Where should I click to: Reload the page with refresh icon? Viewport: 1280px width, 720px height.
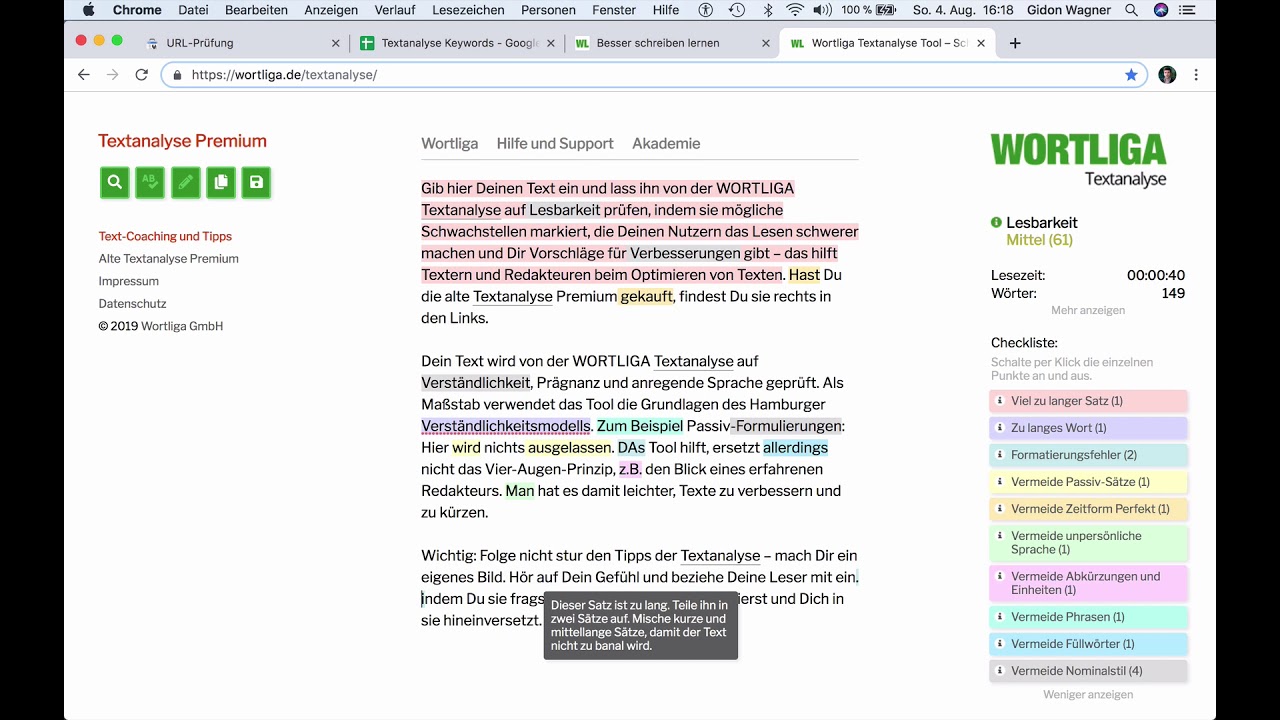coord(141,75)
